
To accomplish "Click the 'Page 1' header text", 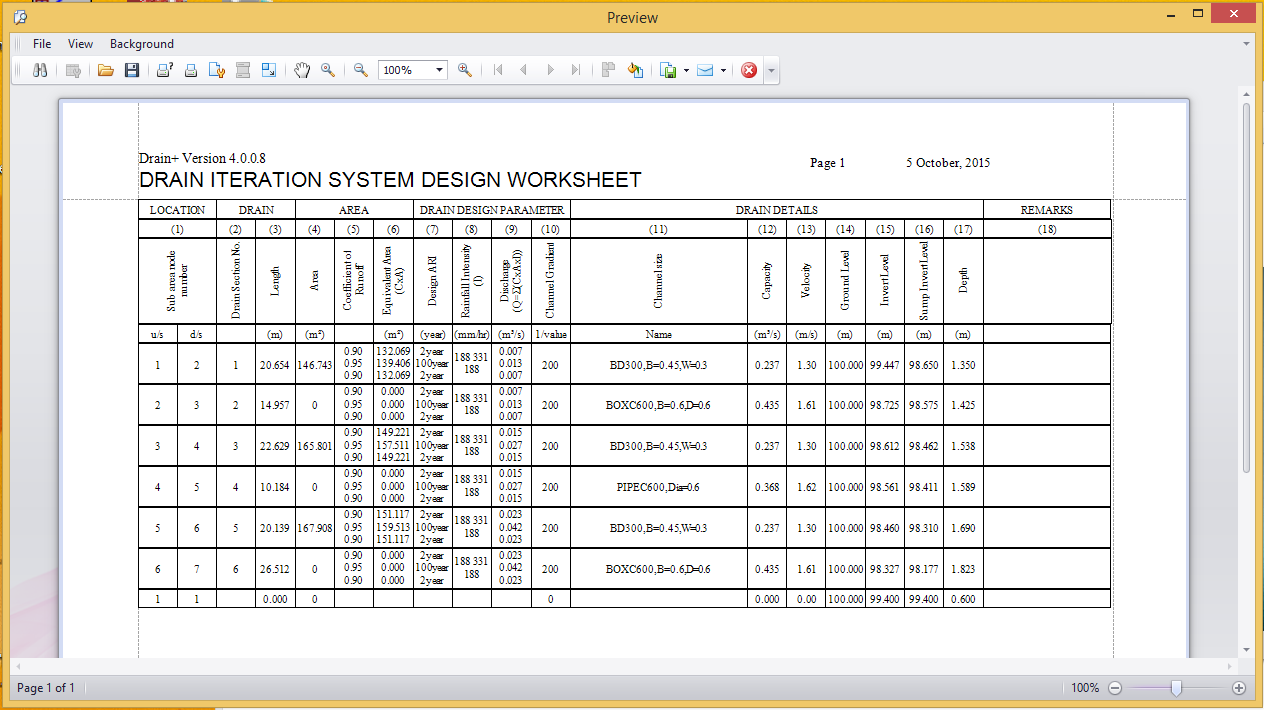I will (827, 163).
